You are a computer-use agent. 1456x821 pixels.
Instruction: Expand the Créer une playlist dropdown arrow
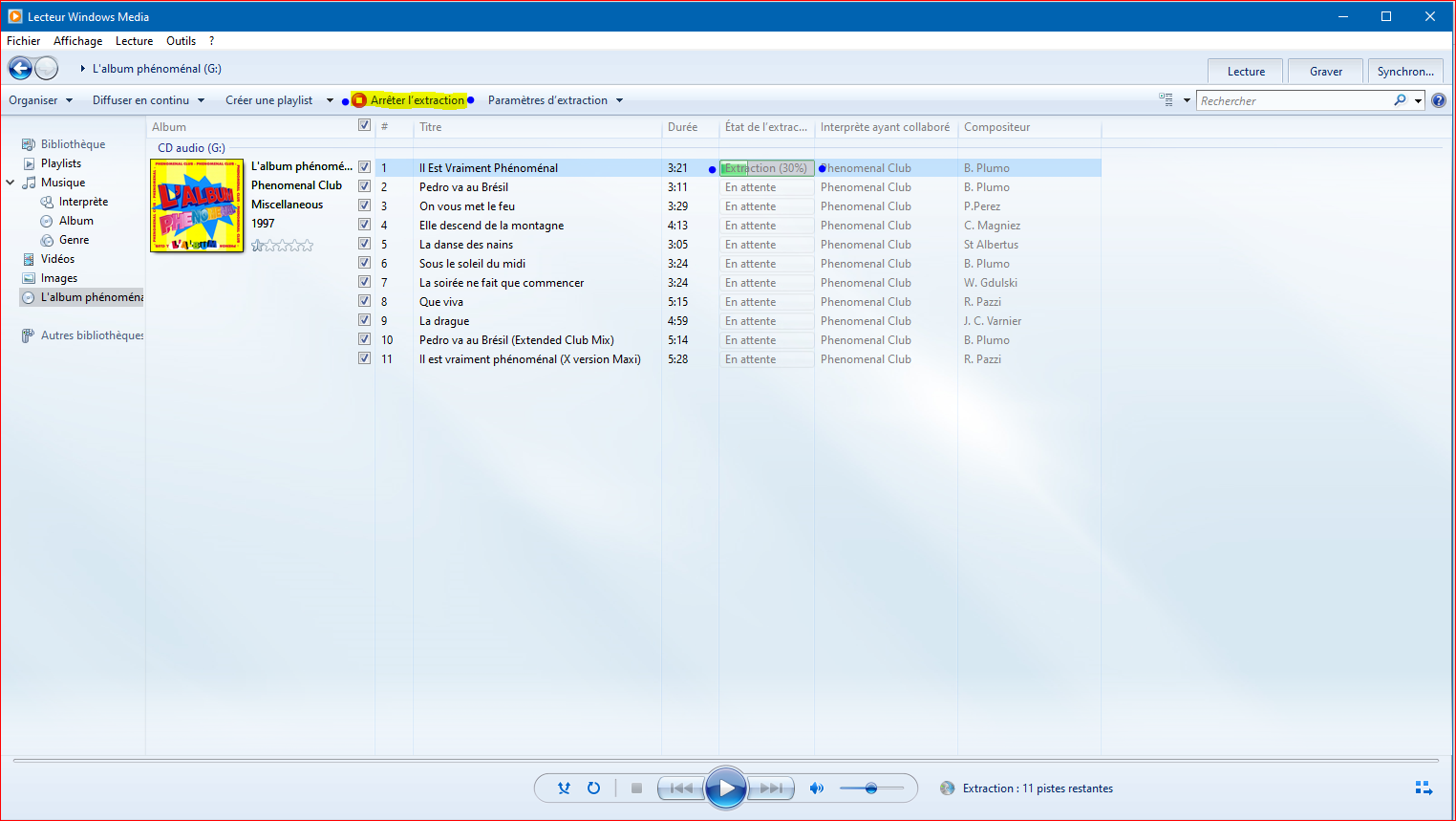tap(331, 100)
